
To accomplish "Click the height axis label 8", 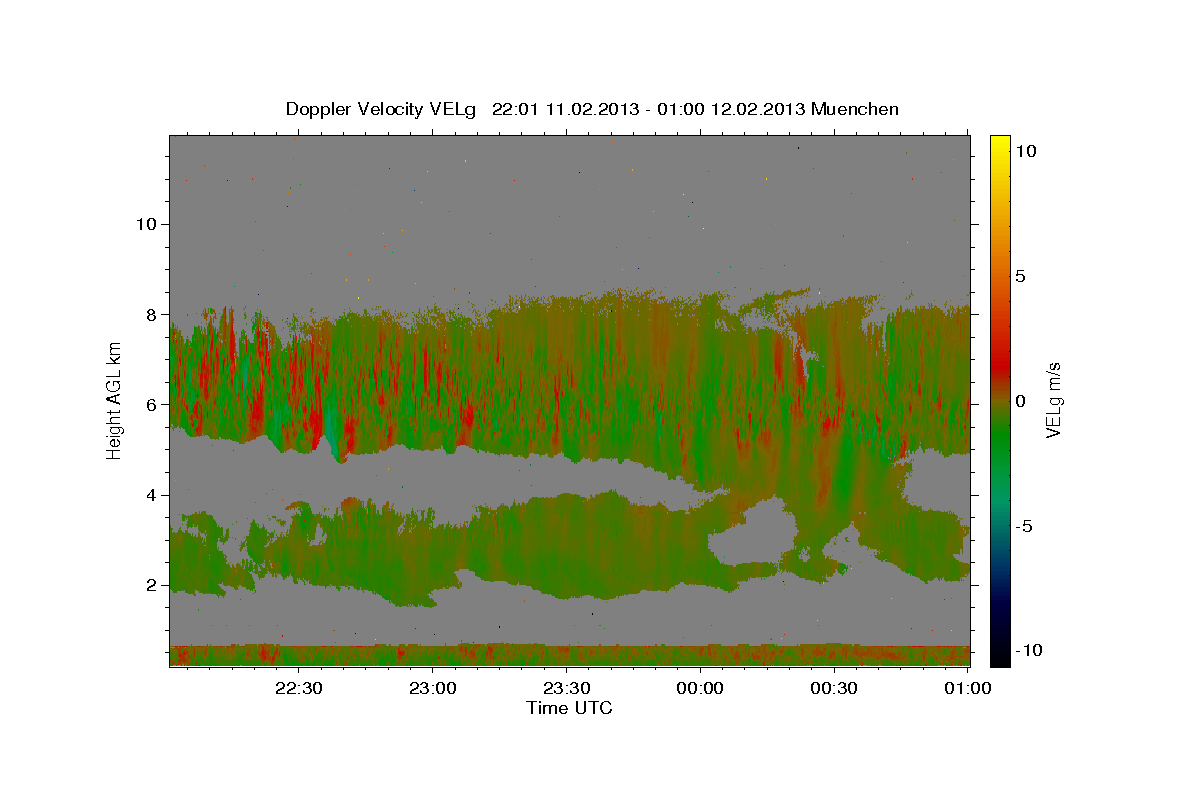I will pos(152,314).
